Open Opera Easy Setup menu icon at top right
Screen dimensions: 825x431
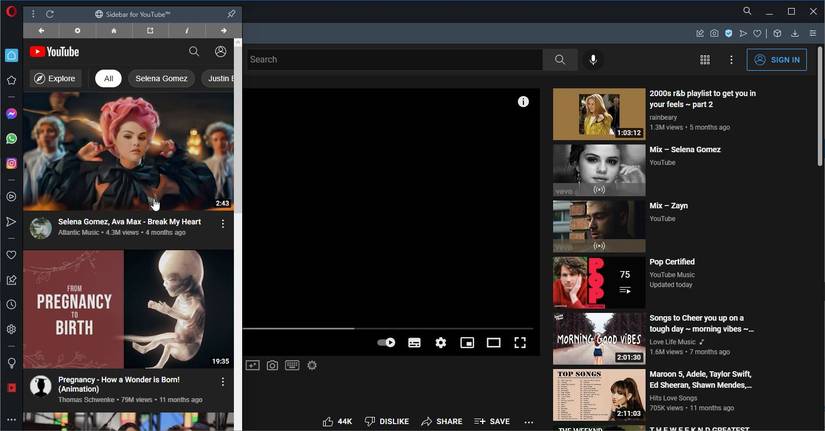click(x=812, y=33)
